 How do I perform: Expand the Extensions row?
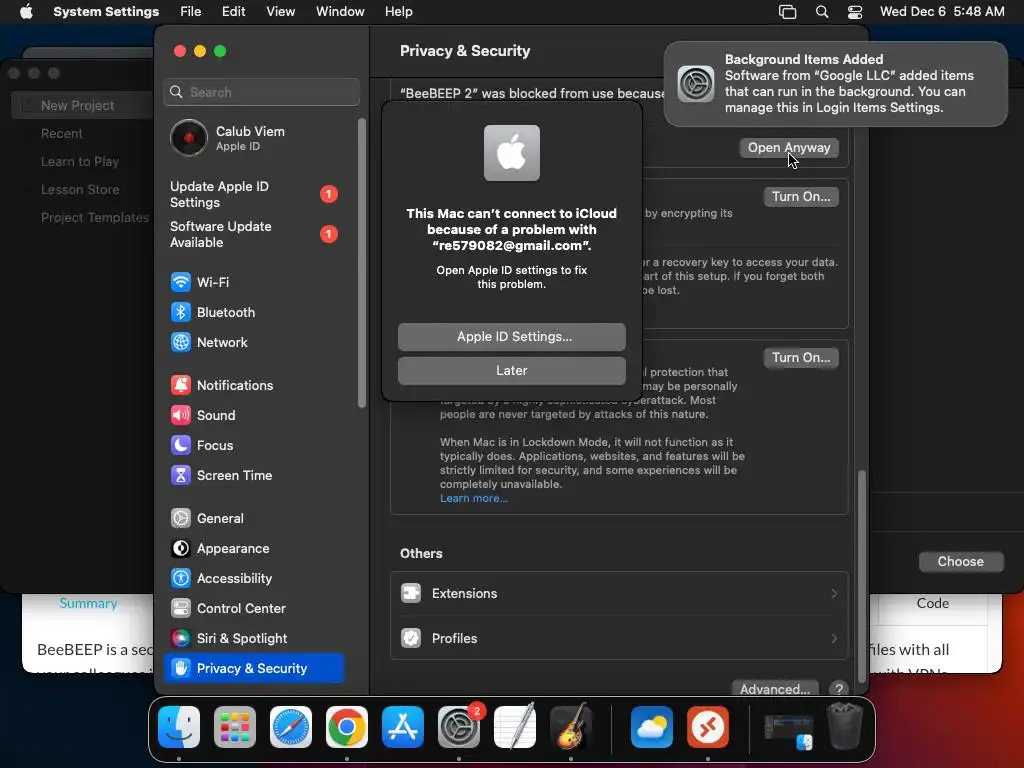pyautogui.click(x=619, y=594)
